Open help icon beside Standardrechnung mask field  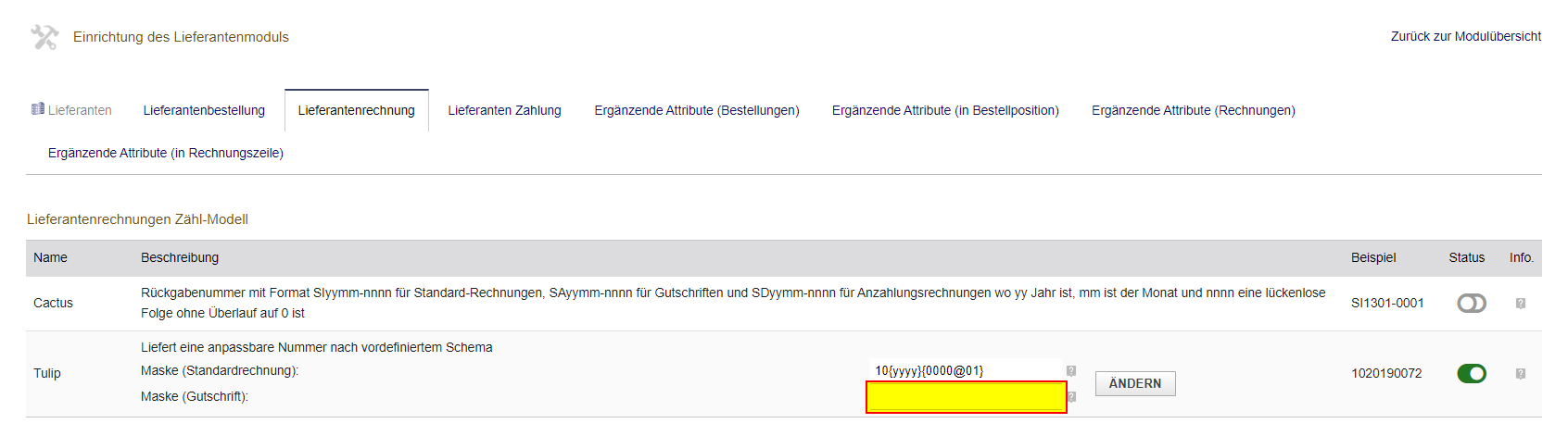1071,370
